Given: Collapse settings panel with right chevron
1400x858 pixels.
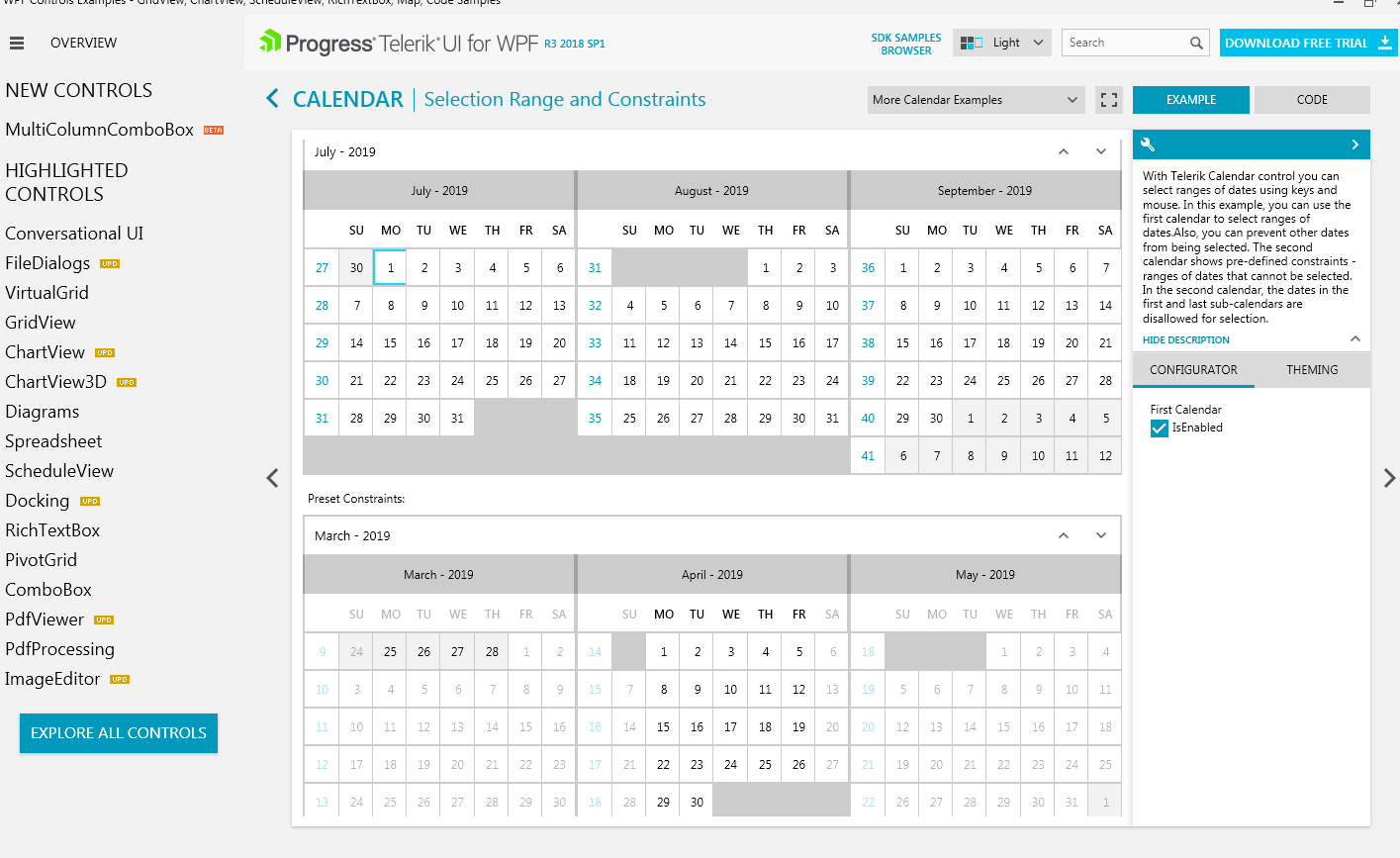Looking at the screenshot, I should point(1354,144).
